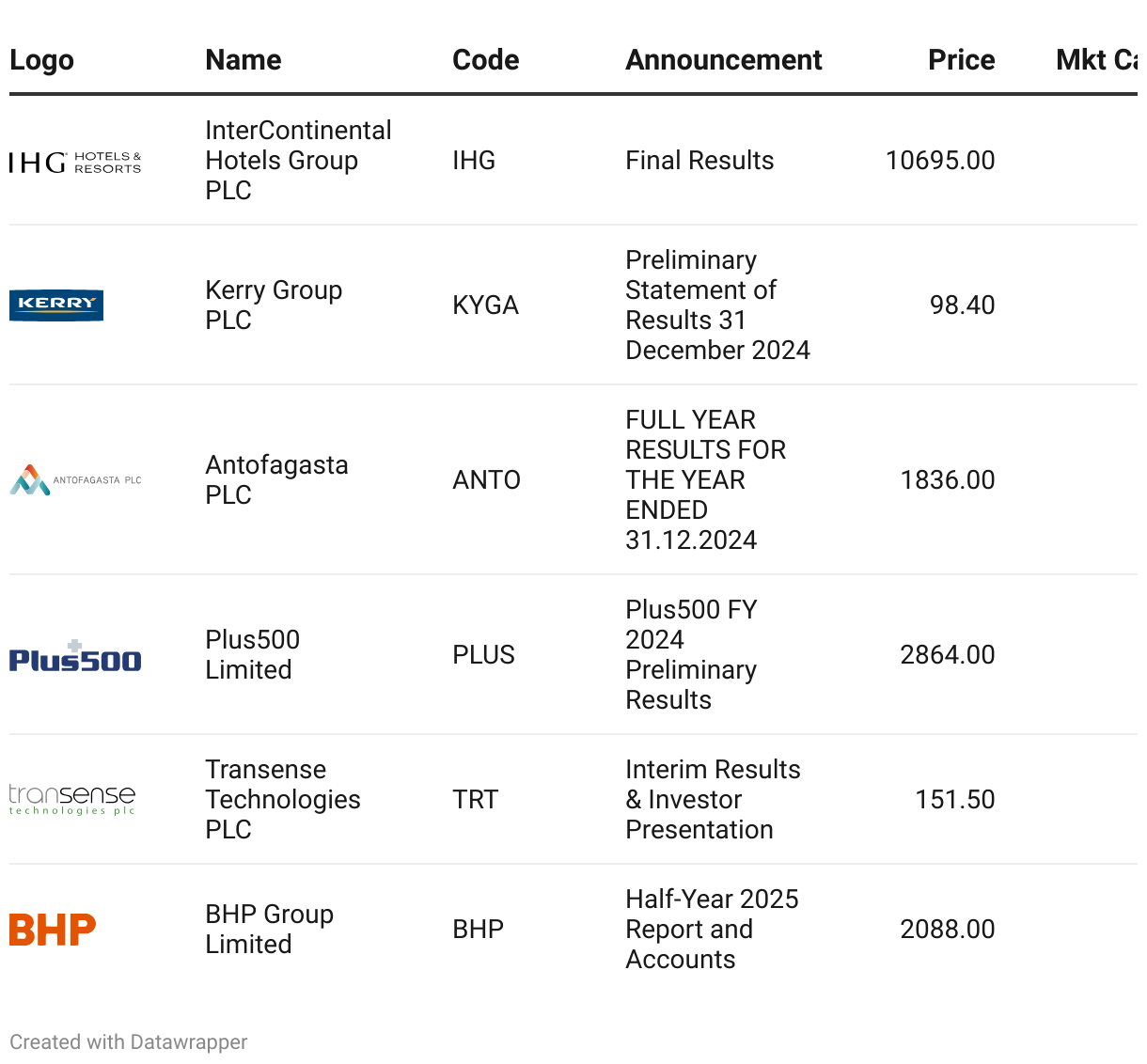Sort table by Name column header
The image size is (1147, 1064).
(x=244, y=60)
